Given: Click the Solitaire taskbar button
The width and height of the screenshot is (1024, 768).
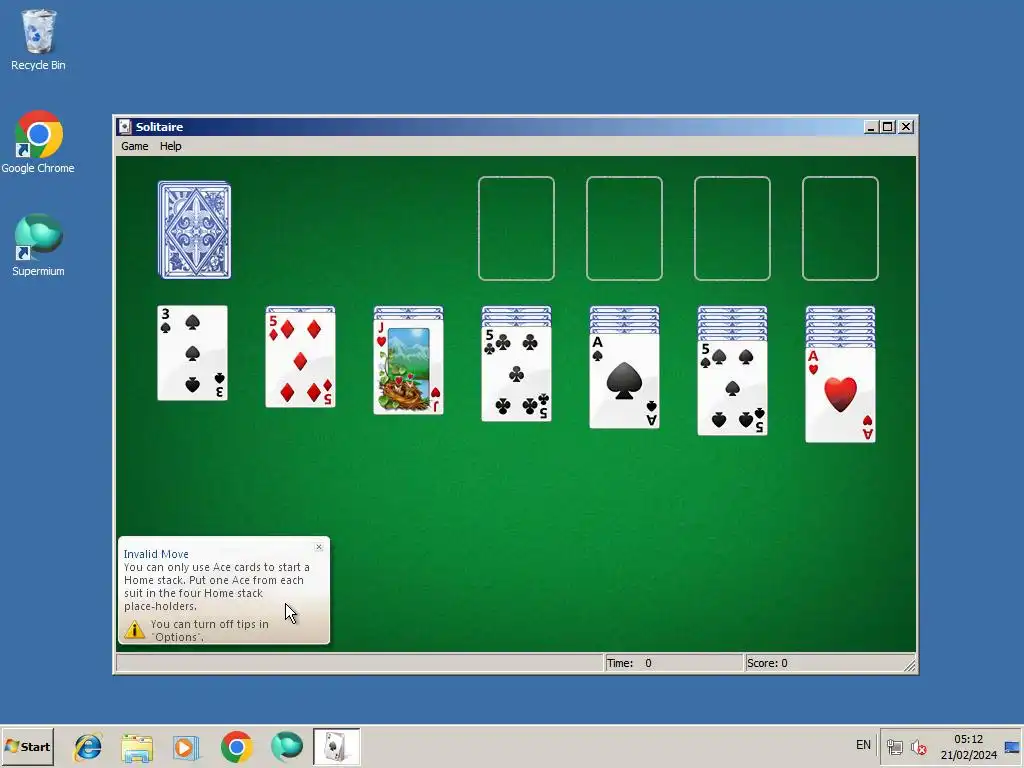Looking at the screenshot, I should pyautogui.click(x=336, y=747).
